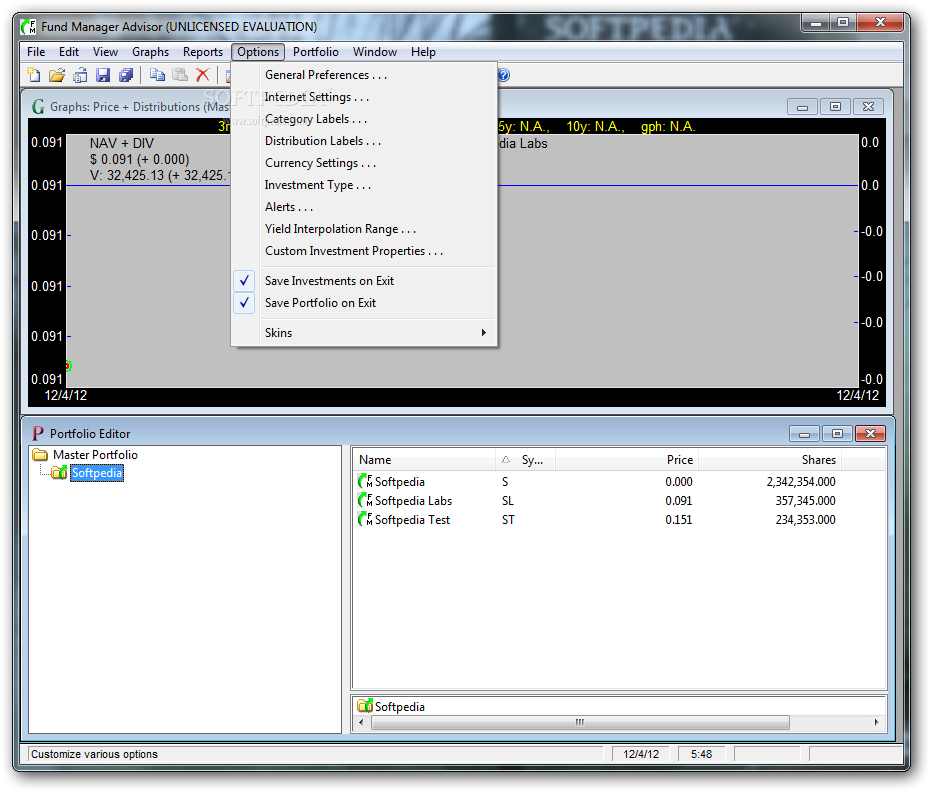Close the Portfolio Editor window
This screenshot has height=792, width=931.
pyautogui.click(x=870, y=433)
